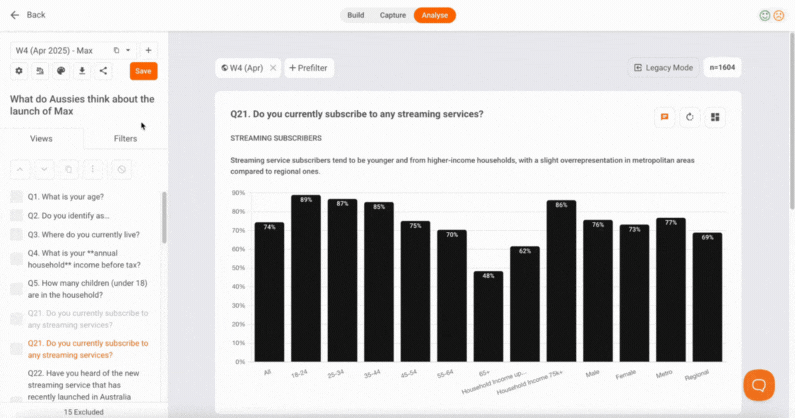Open the W4 (Apr 2025) - Max dropdown

(128, 50)
